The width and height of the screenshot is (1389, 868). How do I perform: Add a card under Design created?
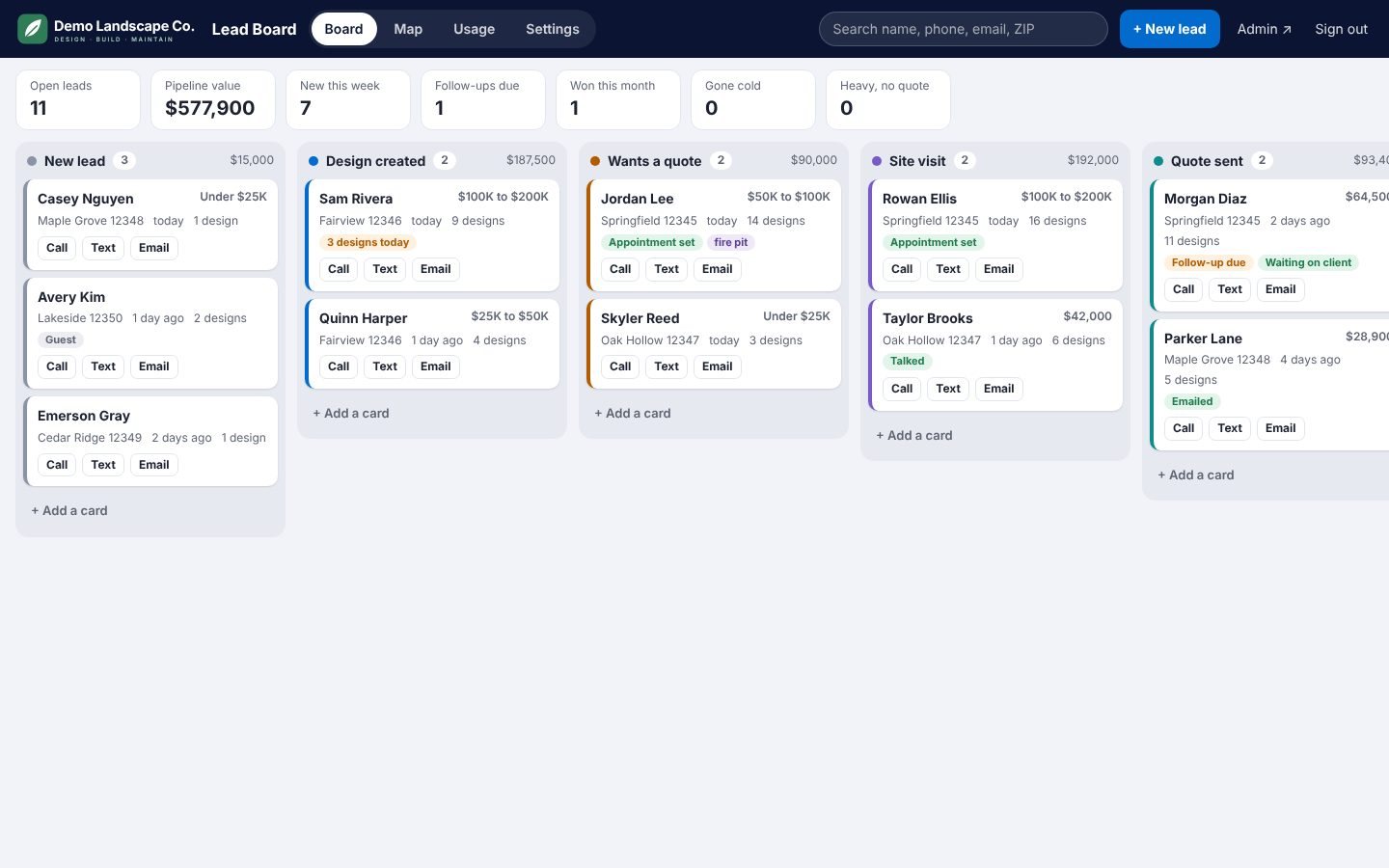[351, 413]
